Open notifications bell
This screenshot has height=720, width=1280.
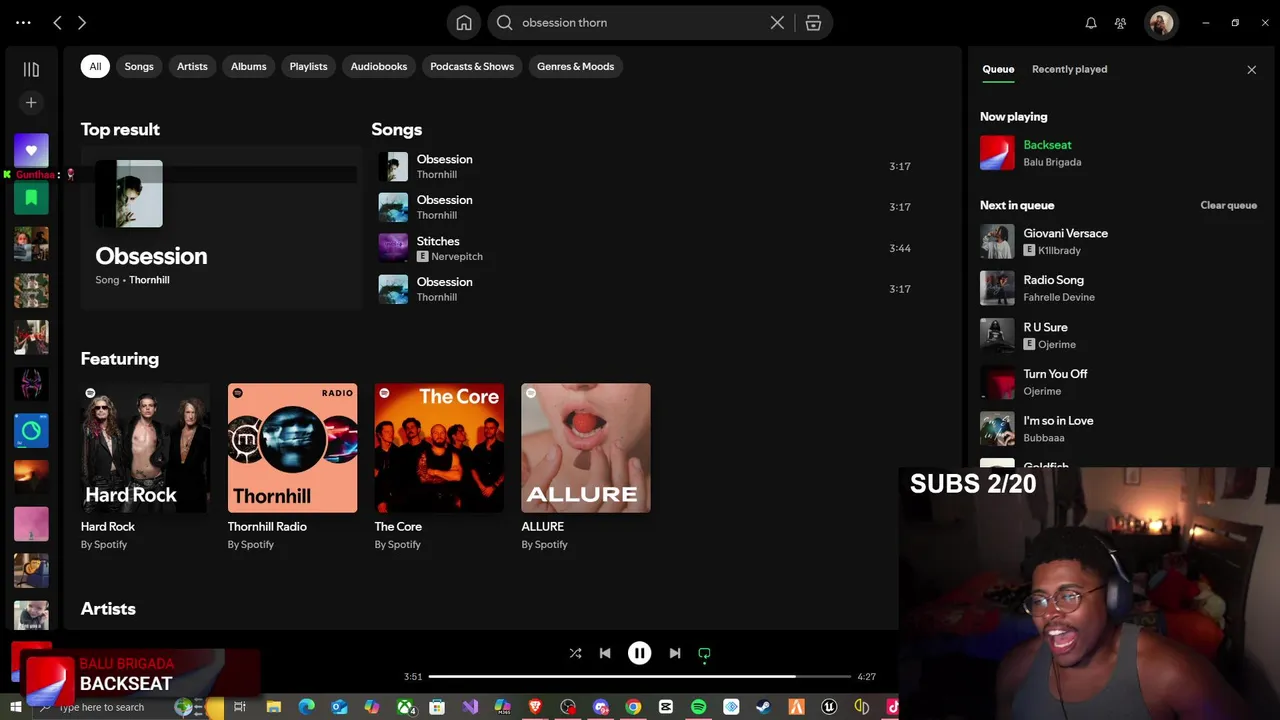[1091, 22]
